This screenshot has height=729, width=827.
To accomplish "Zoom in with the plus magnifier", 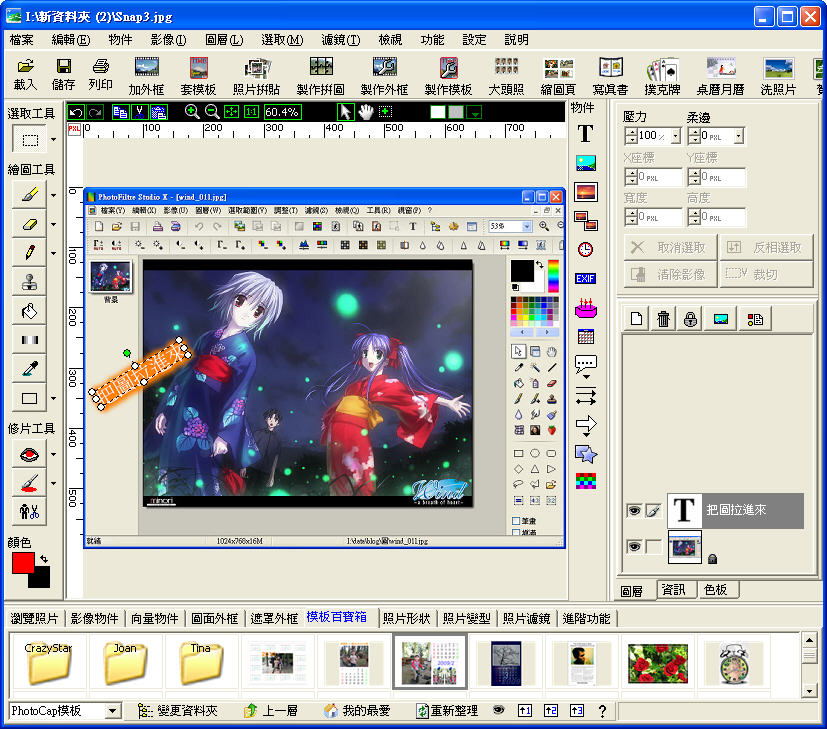I will click(192, 112).
